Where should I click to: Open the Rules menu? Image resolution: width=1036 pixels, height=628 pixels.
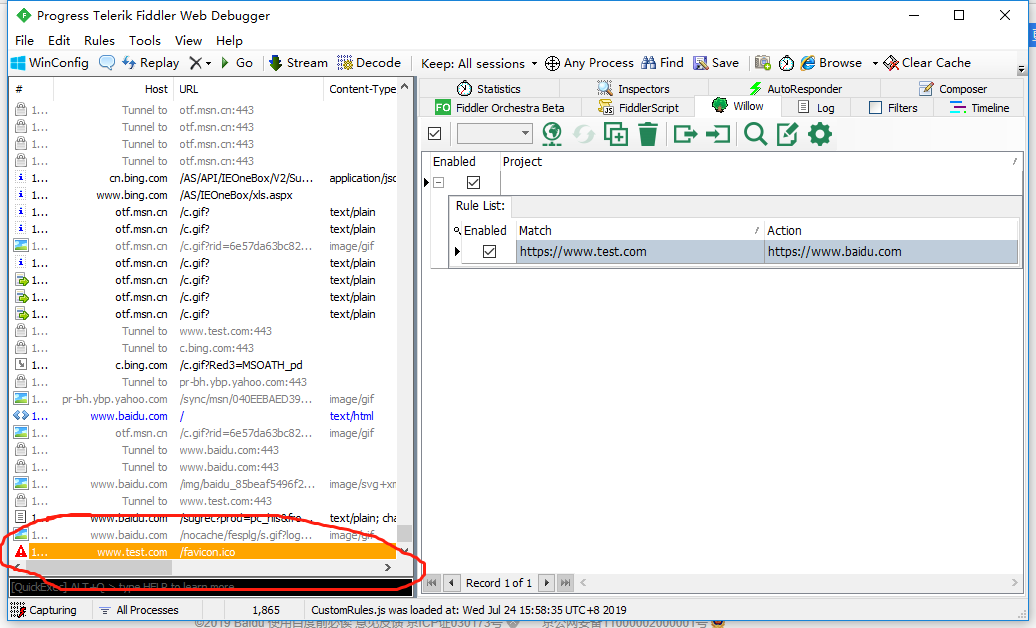(99, 40)
